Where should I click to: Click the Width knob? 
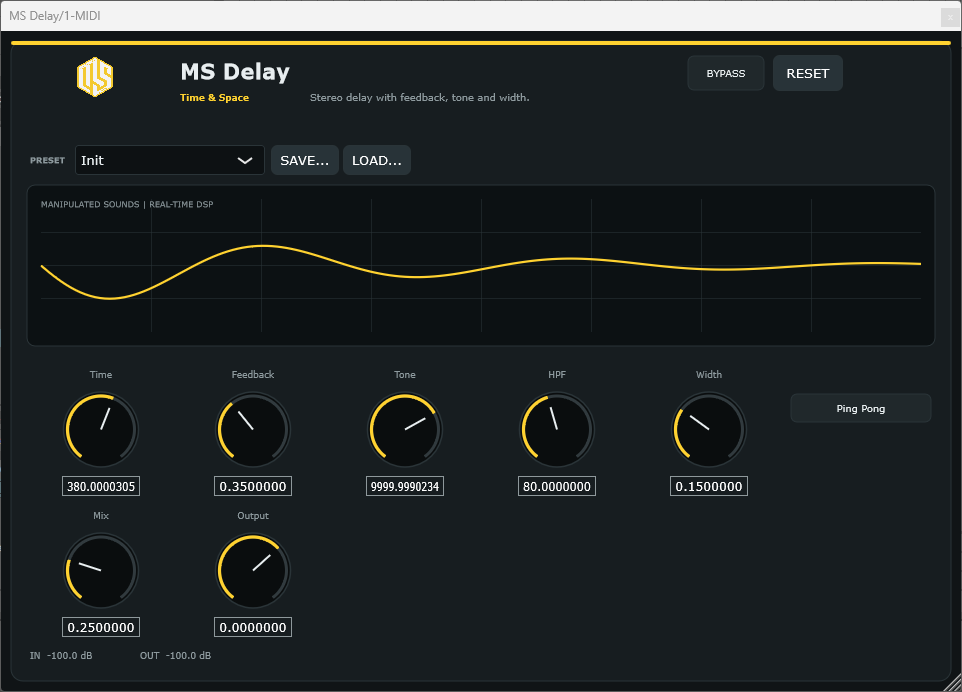709,429
